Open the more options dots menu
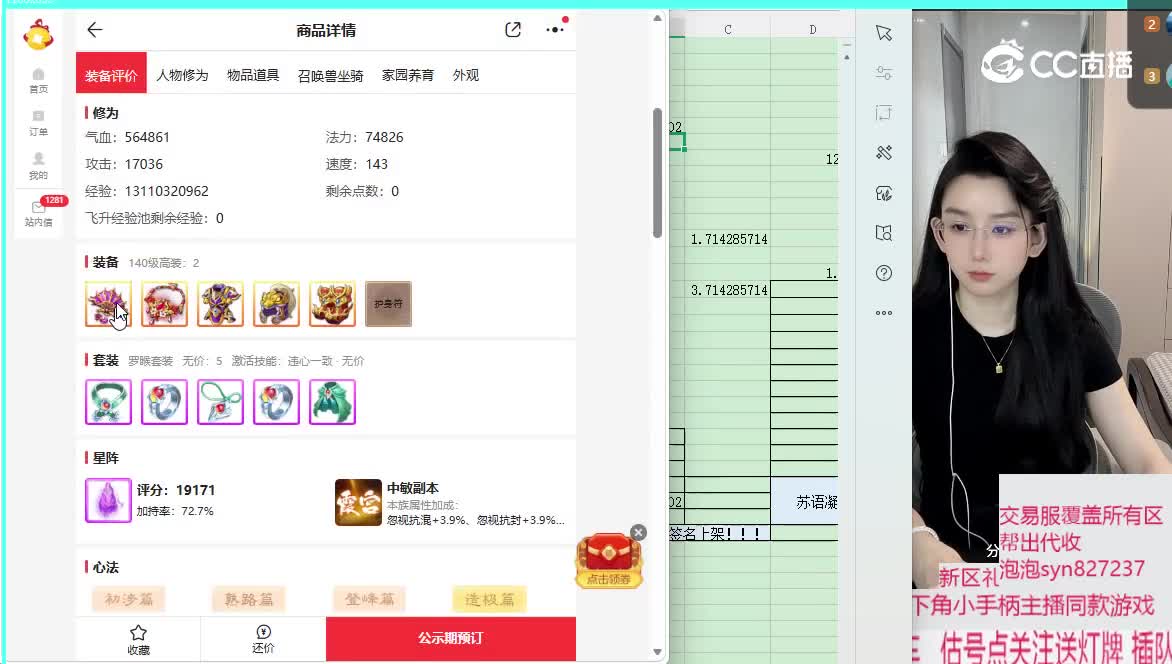This screenshot has width=1172, height=664. tap(555, 30)
